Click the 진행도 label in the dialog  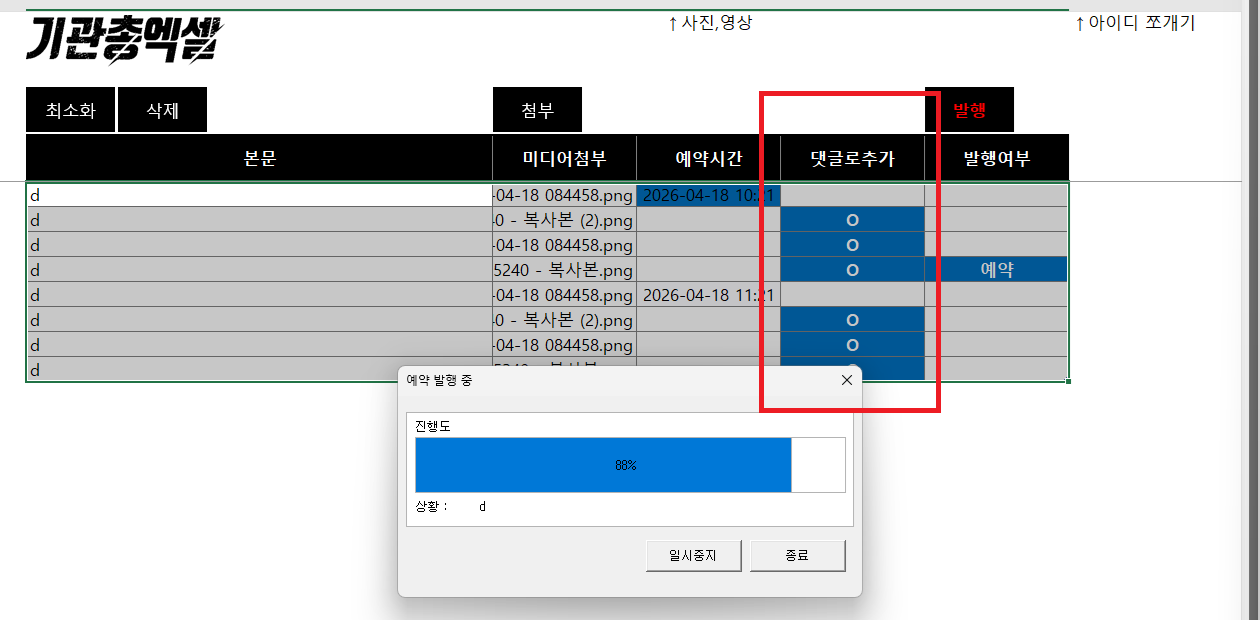click(433, 426)
